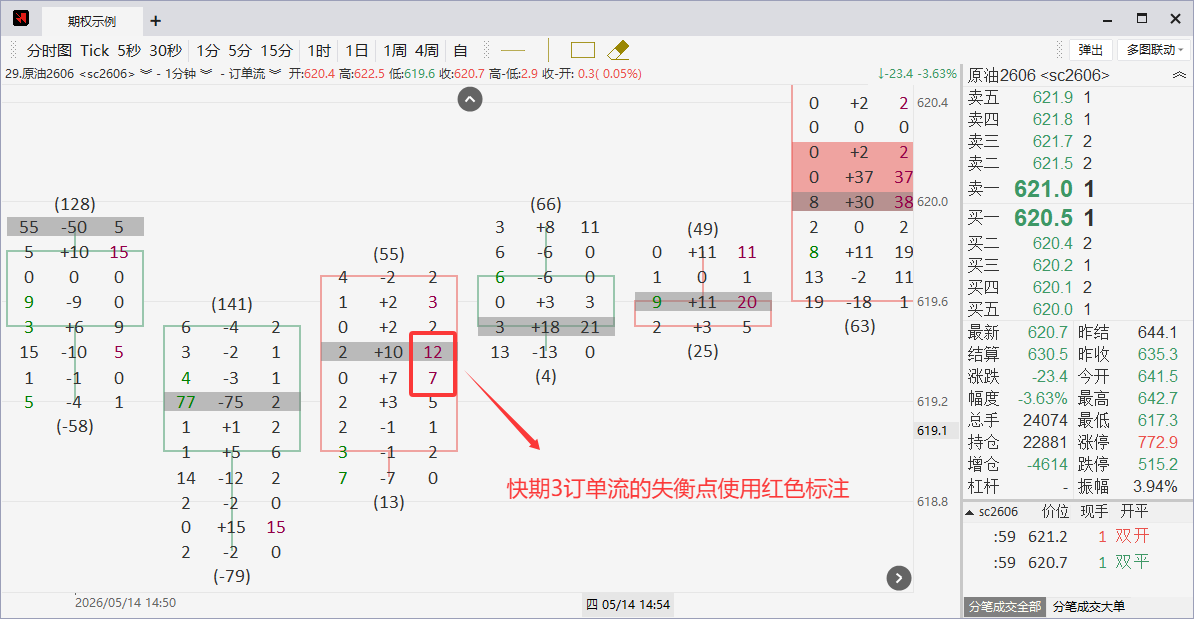The height and width of the screenshot is (619, 1194).
Task: Expand the sc2606 trade list triangle
Action: point(969,512)
